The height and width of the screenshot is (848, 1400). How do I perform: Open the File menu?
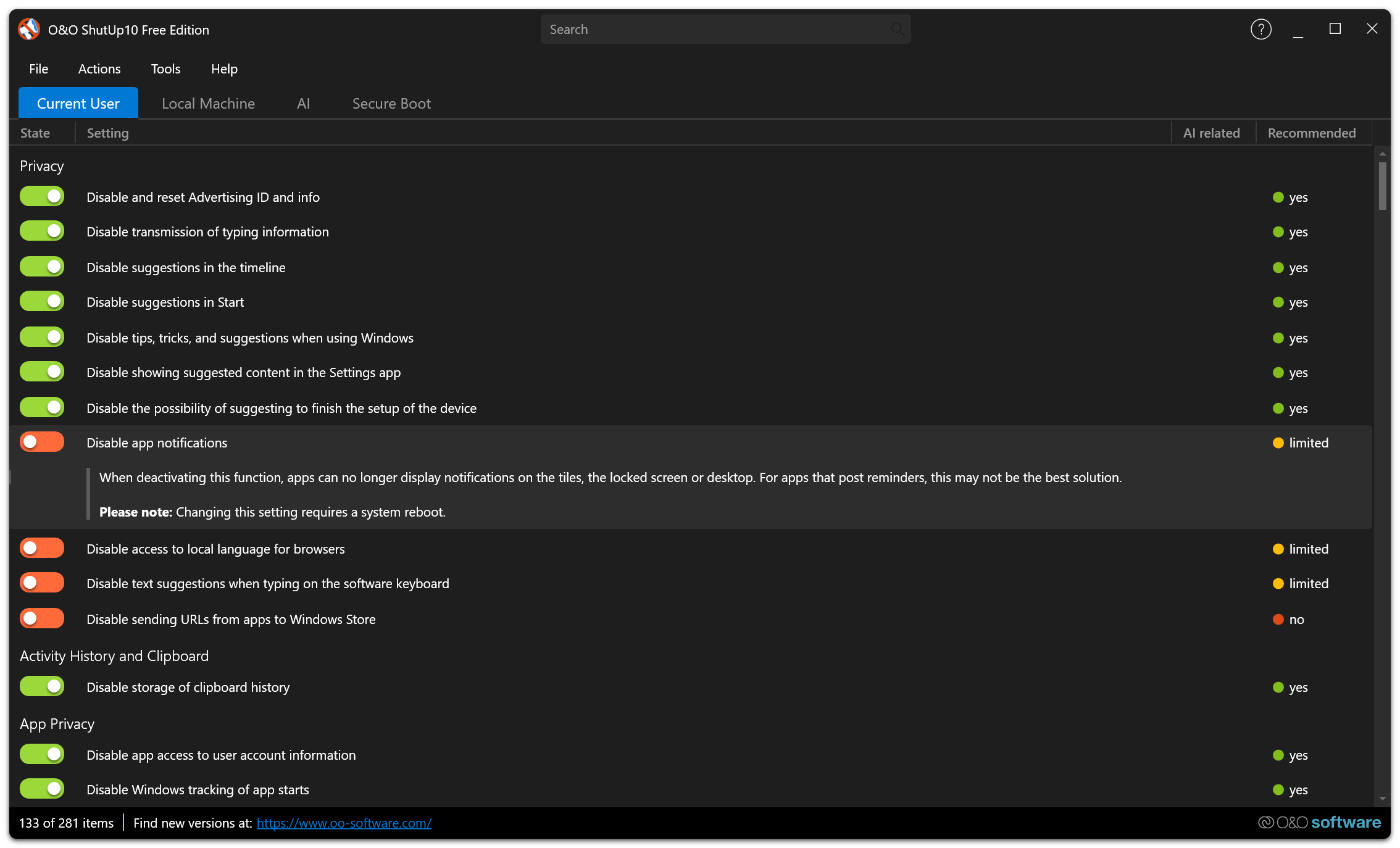tap(38, 69)
